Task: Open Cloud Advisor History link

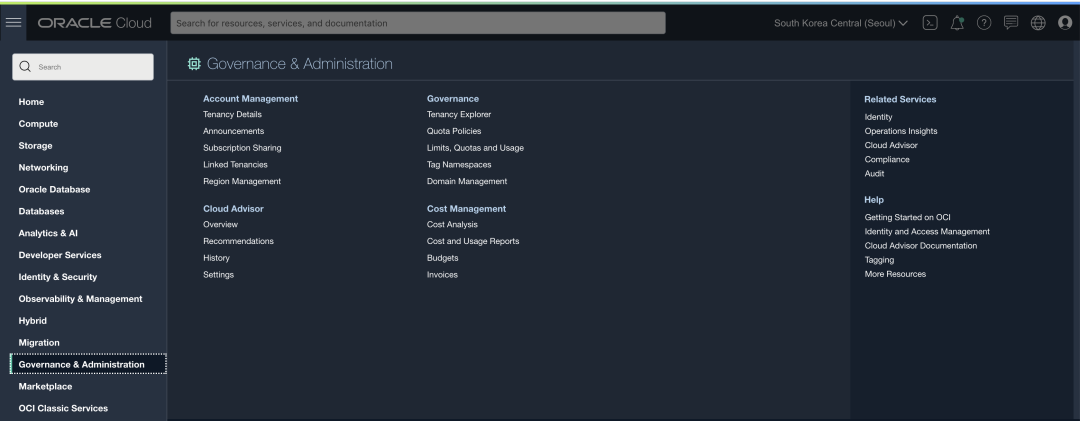Action: [x=216, y=258]
